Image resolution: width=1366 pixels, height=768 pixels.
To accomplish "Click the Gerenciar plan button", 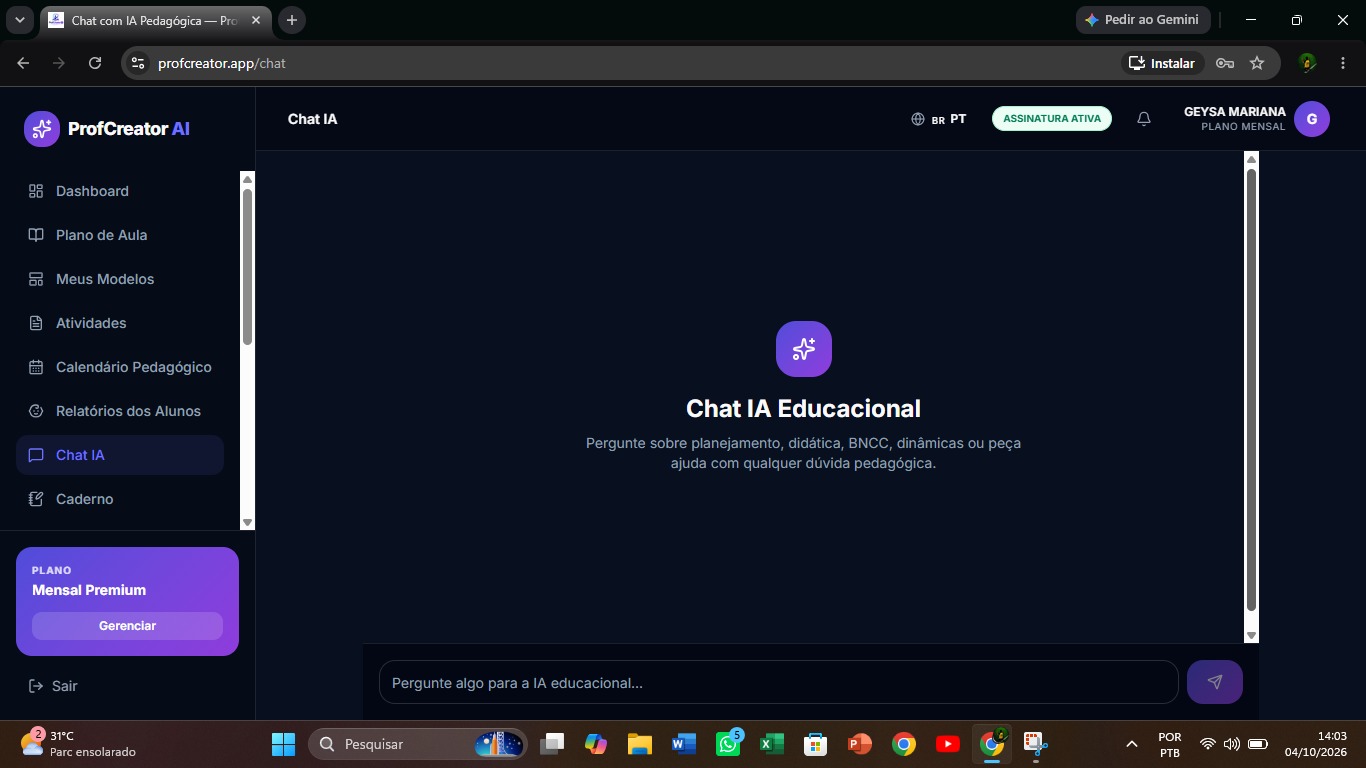I will pyautogui.click(x=127, y=626).
